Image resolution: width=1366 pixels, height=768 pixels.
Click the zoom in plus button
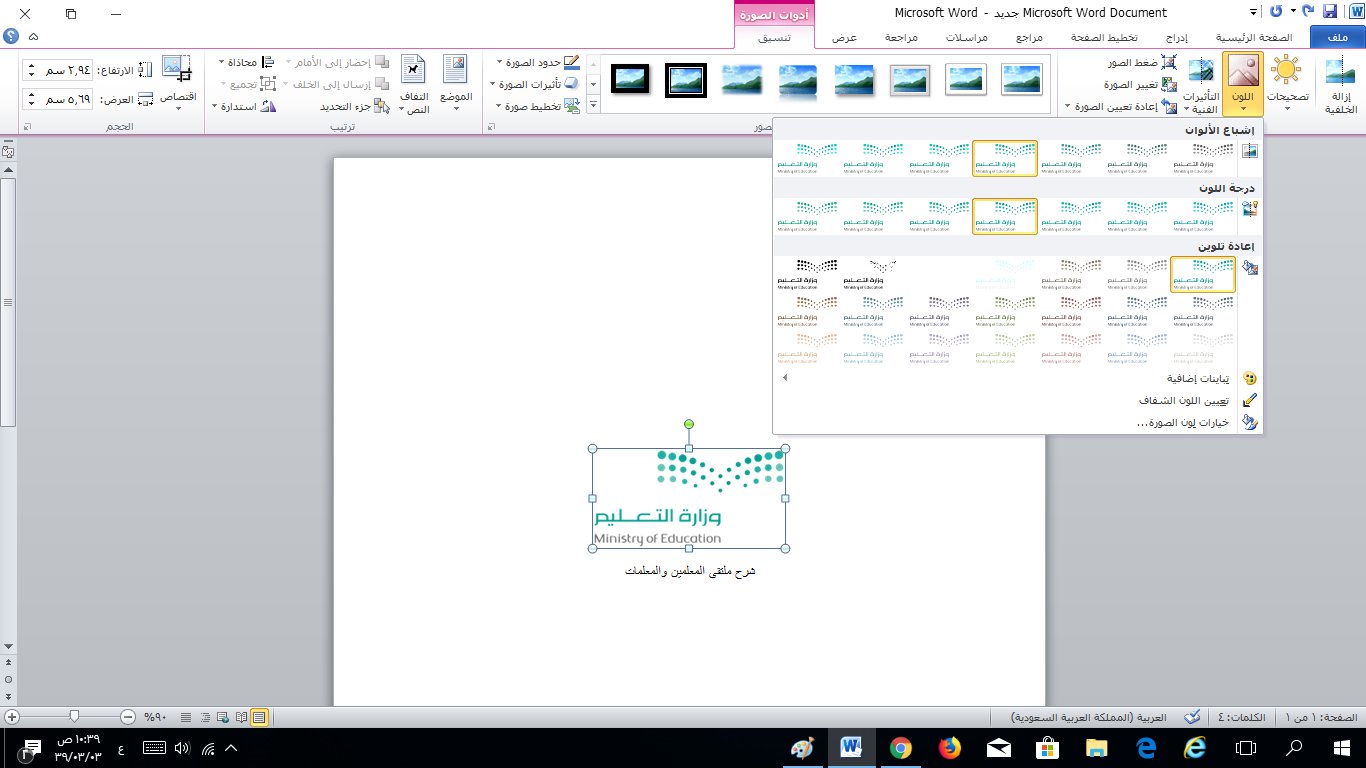pos(12,717)
